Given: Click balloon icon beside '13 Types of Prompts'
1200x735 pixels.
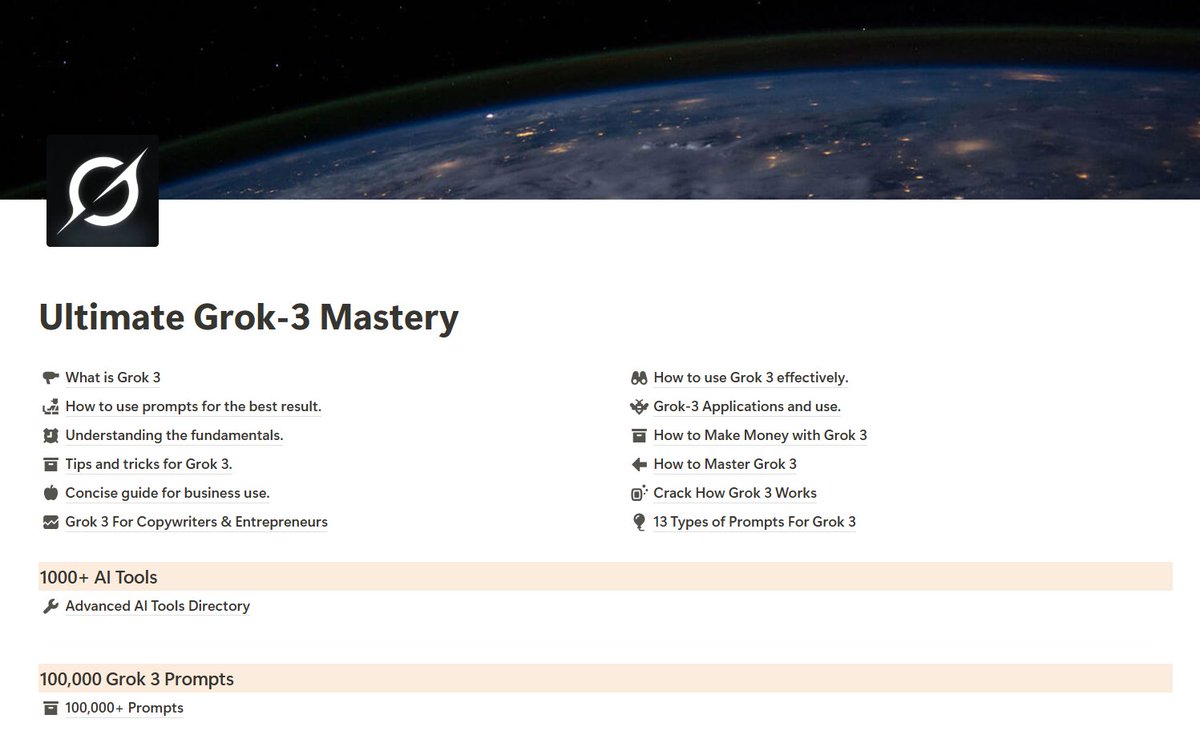Looking at the screenshot, I should [x=640, y=522].
